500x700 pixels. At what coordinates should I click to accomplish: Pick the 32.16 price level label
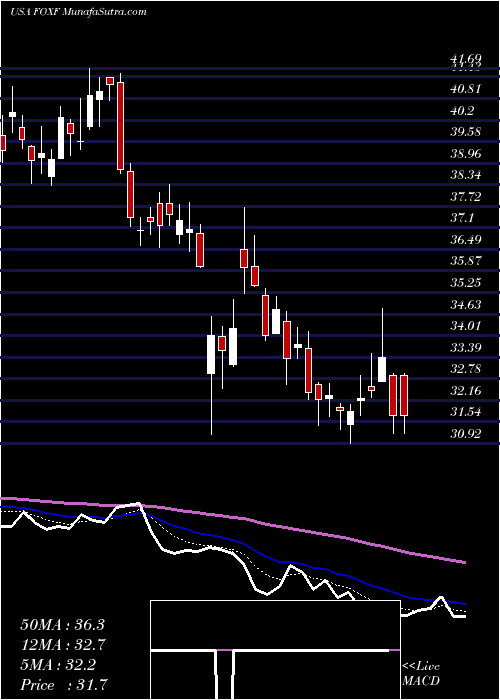[466, 391]
